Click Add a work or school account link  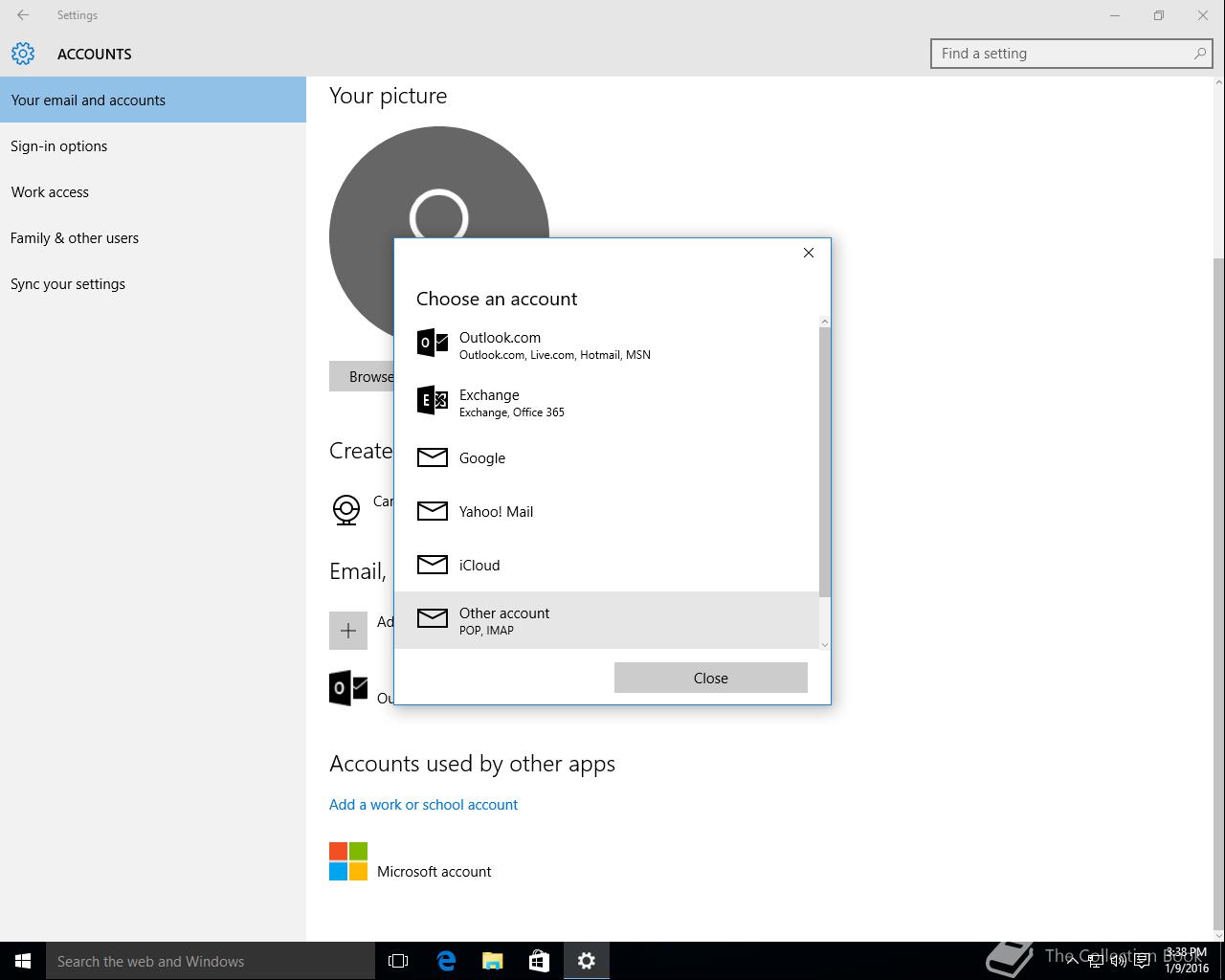[x=423, y=804]
